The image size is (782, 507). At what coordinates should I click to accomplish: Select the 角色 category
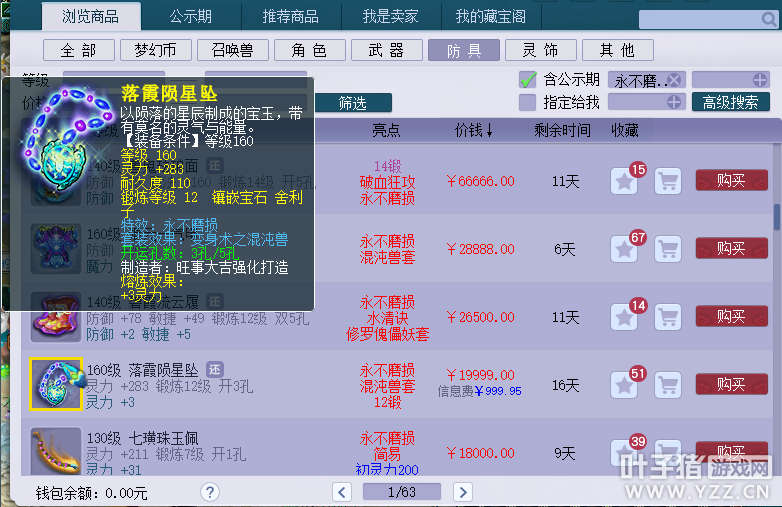coord(310,50)
